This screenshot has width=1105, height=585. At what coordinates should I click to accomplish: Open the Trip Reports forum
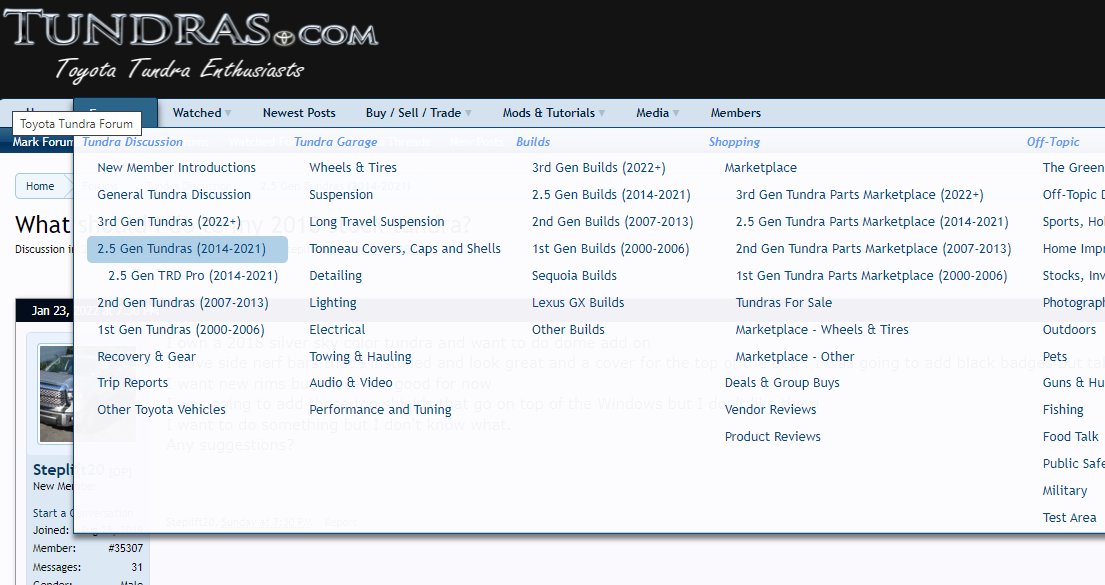pos(132,383)
